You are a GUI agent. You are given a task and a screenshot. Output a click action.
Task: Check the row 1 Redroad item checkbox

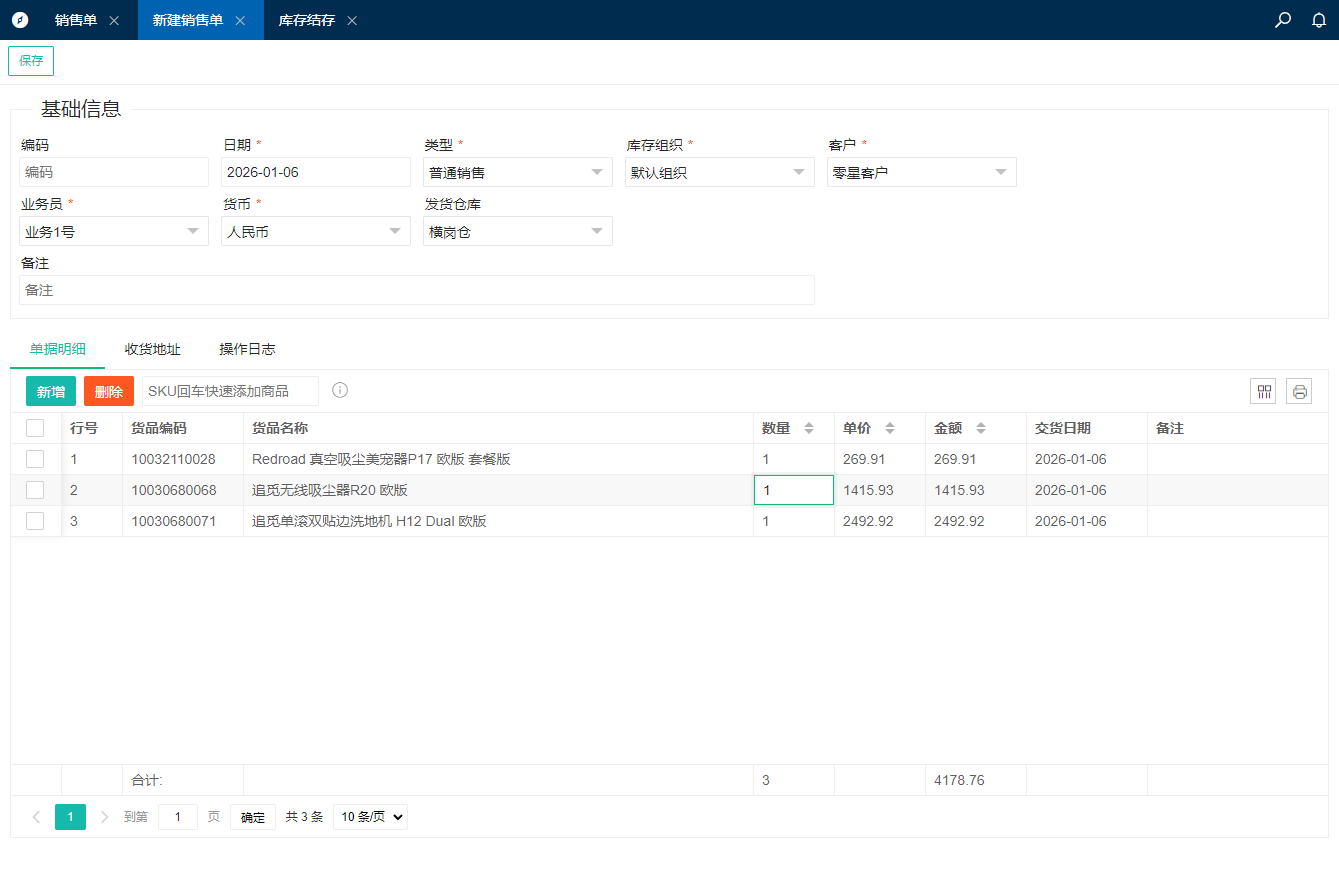click(35, 459)
